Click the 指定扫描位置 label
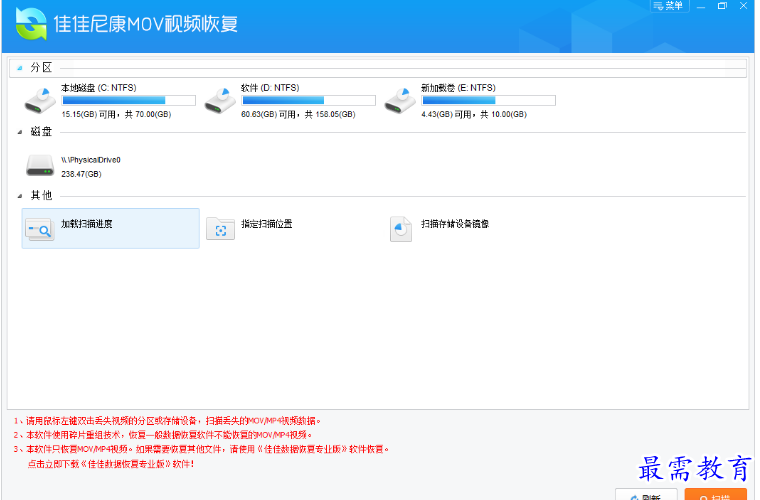The width and height of the screenshot is (760, 500). 267,224
